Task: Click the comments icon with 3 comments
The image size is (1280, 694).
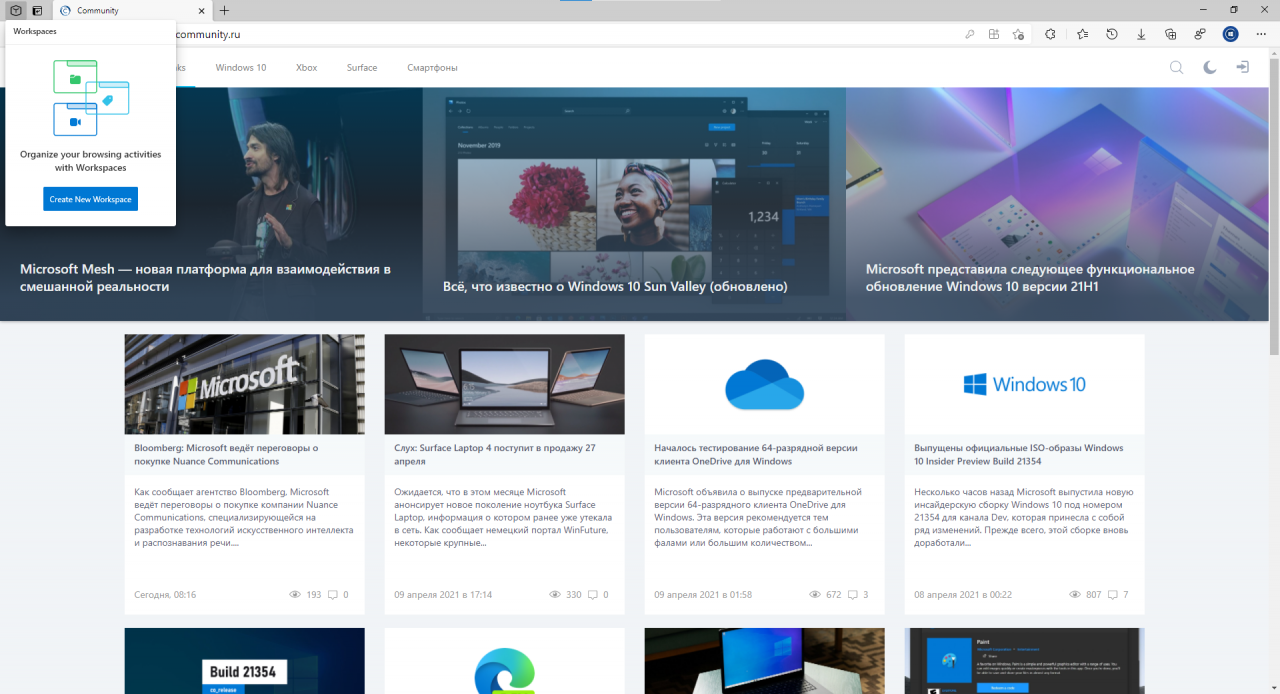Action: click(853, 595)
